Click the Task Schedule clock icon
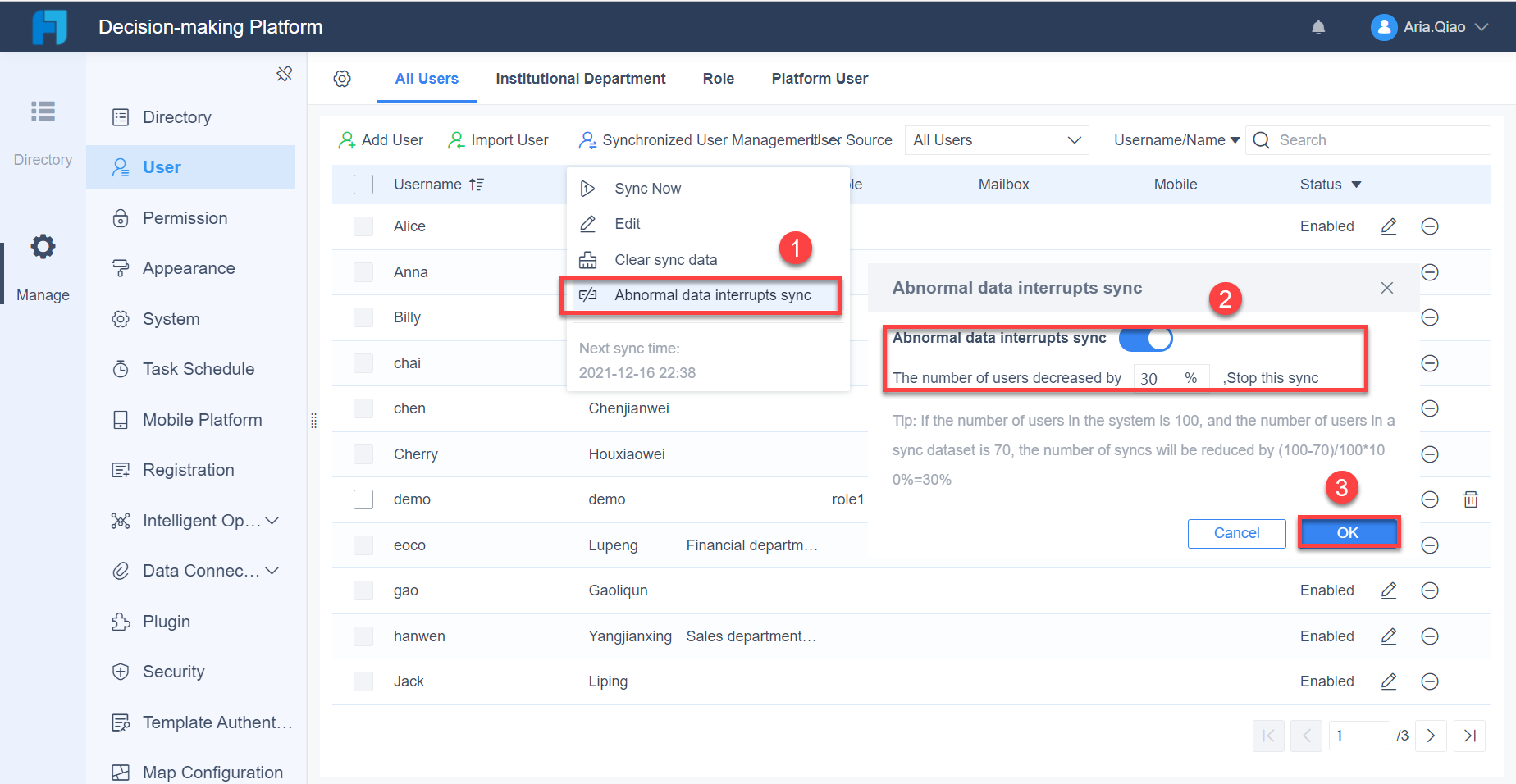 [121, 369]
